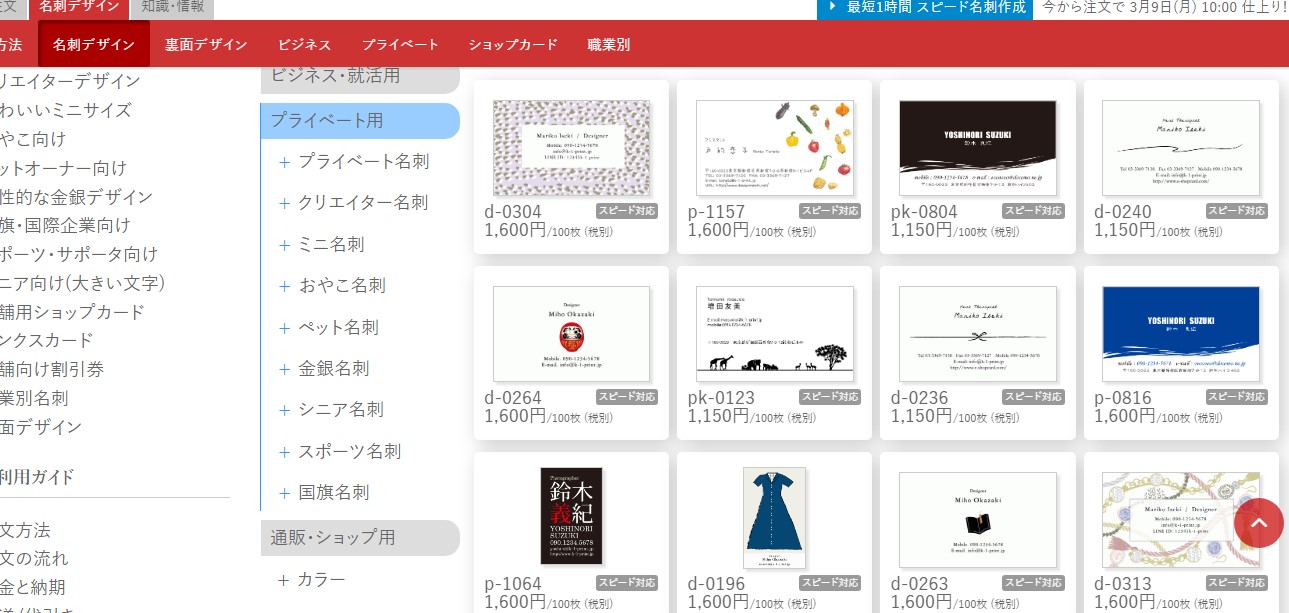Open the ポーツ・サポータ向け sidebar link

79,254
